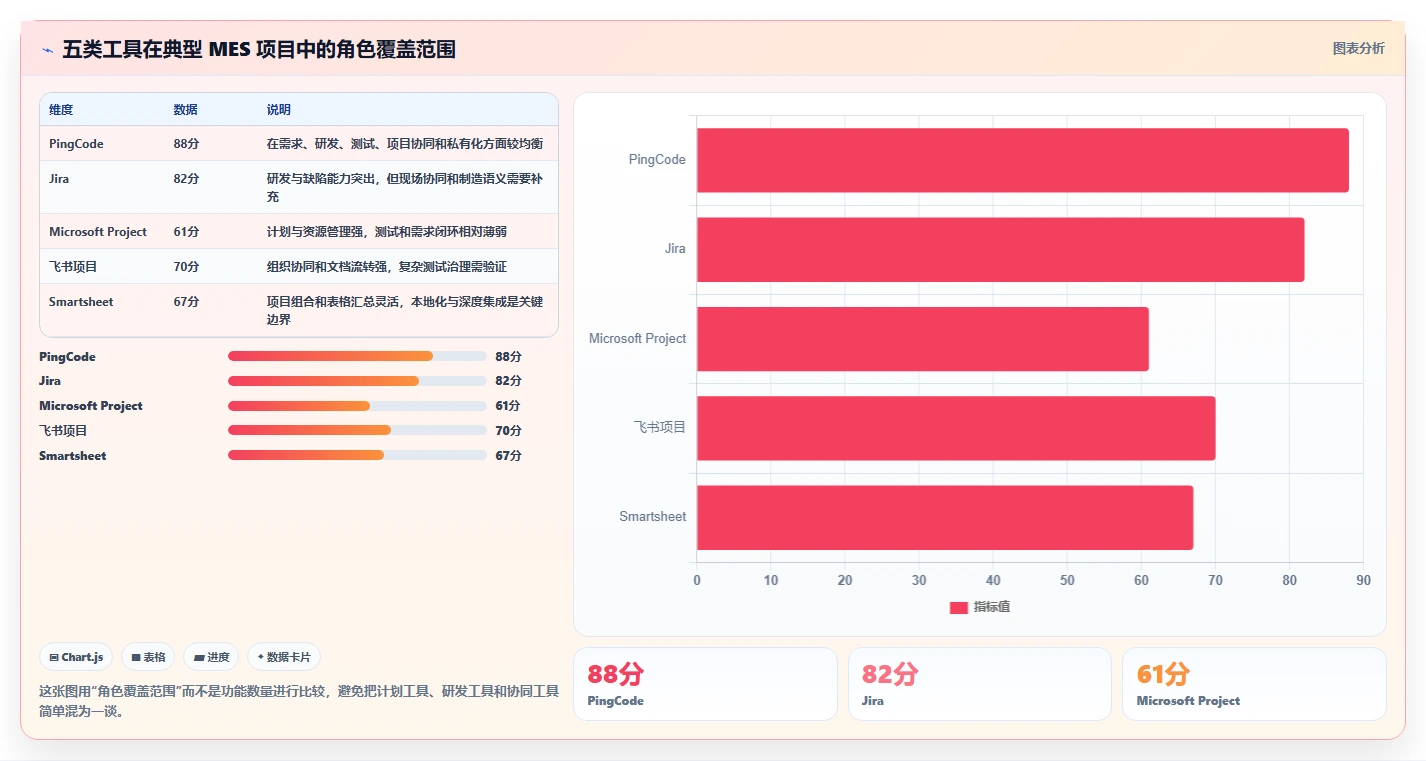Toggle the 指标值 legend entry
1426x761 pixels.
coord(979,607)
